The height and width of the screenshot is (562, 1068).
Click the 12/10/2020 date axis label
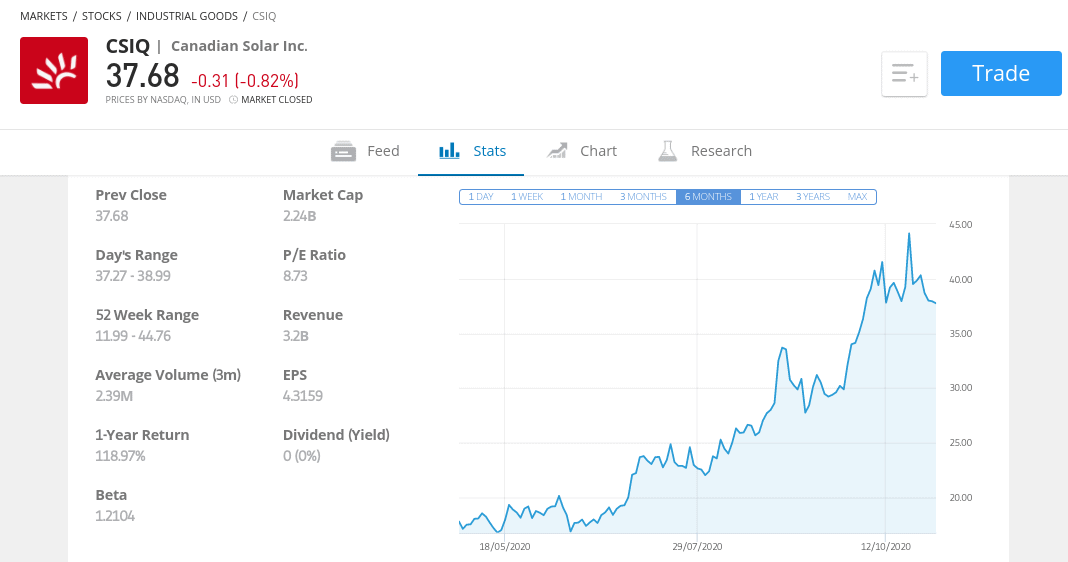point(885,546)
